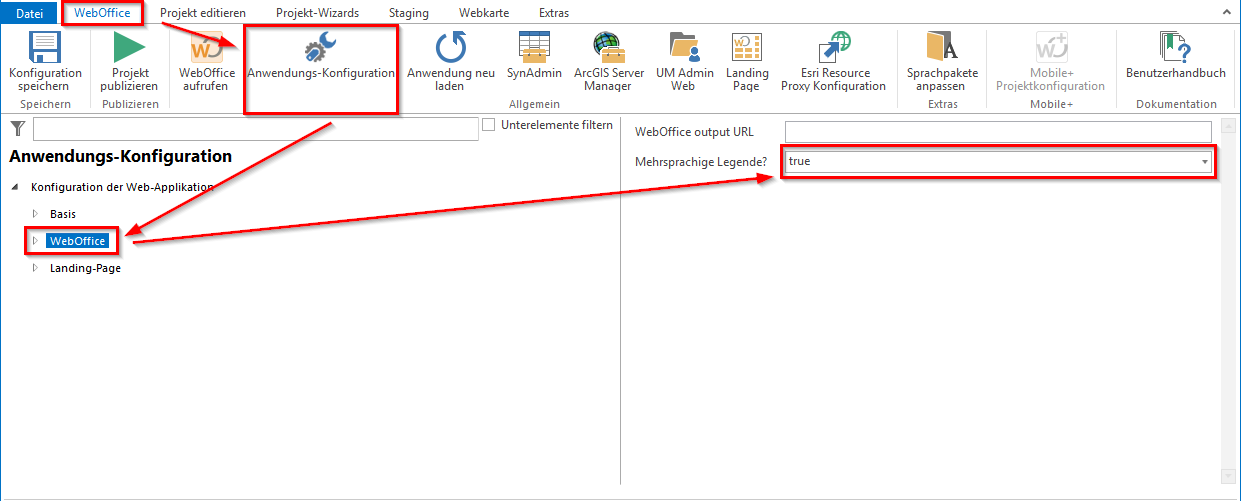
Task: Select Basis tree item
Action: 62,214
